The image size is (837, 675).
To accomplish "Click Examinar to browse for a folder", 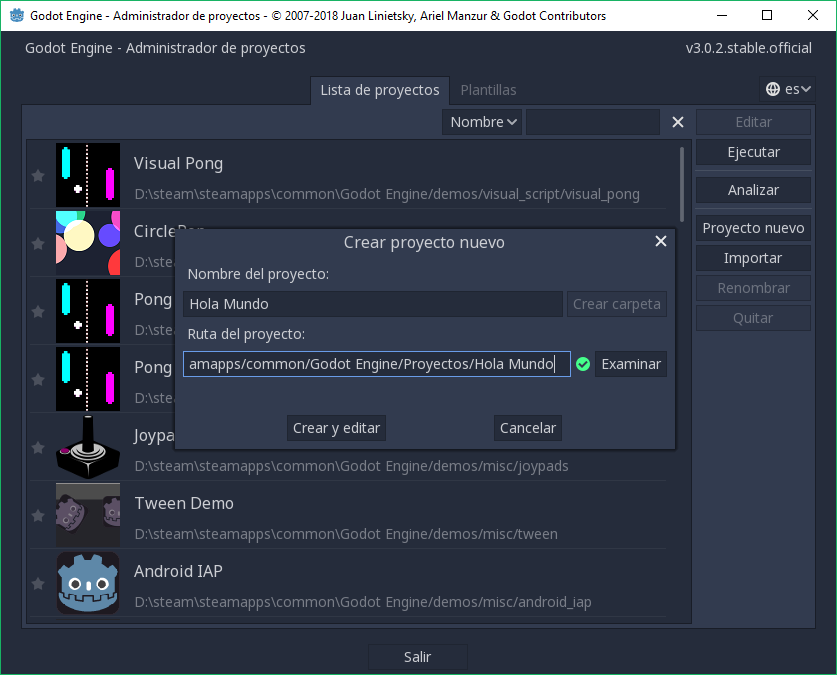I will click(x=630, y=364).
